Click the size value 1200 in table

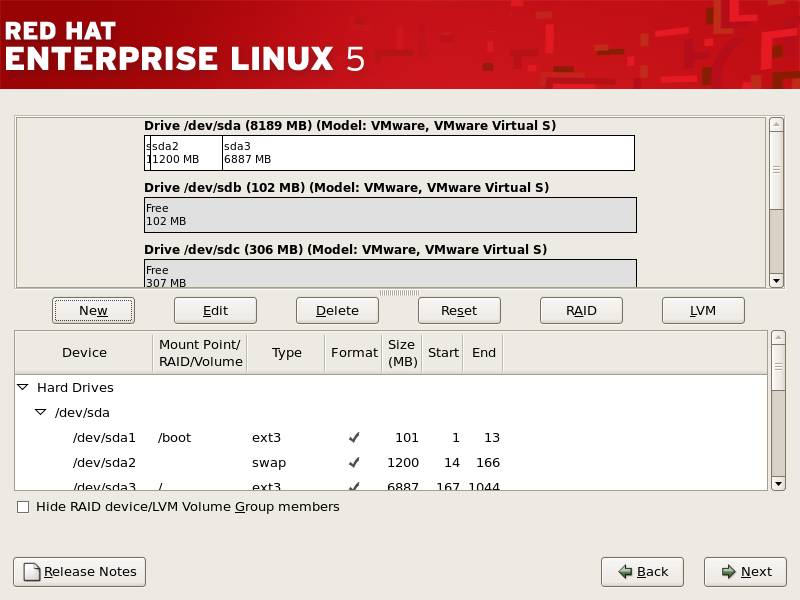pyautogui.click(x=403, y=463)
